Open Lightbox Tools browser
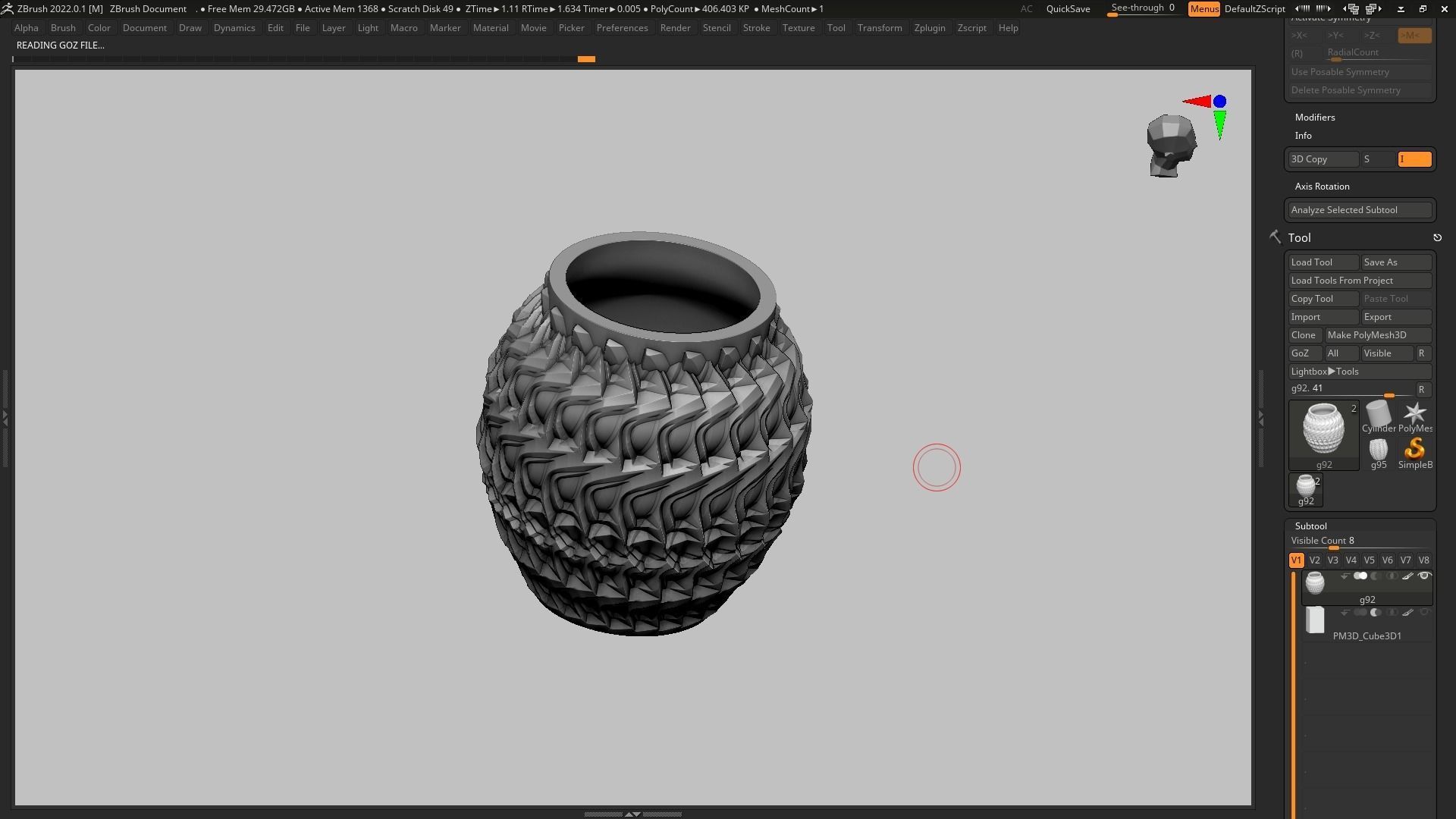The image size is (1456, 819). point(1360,372)
